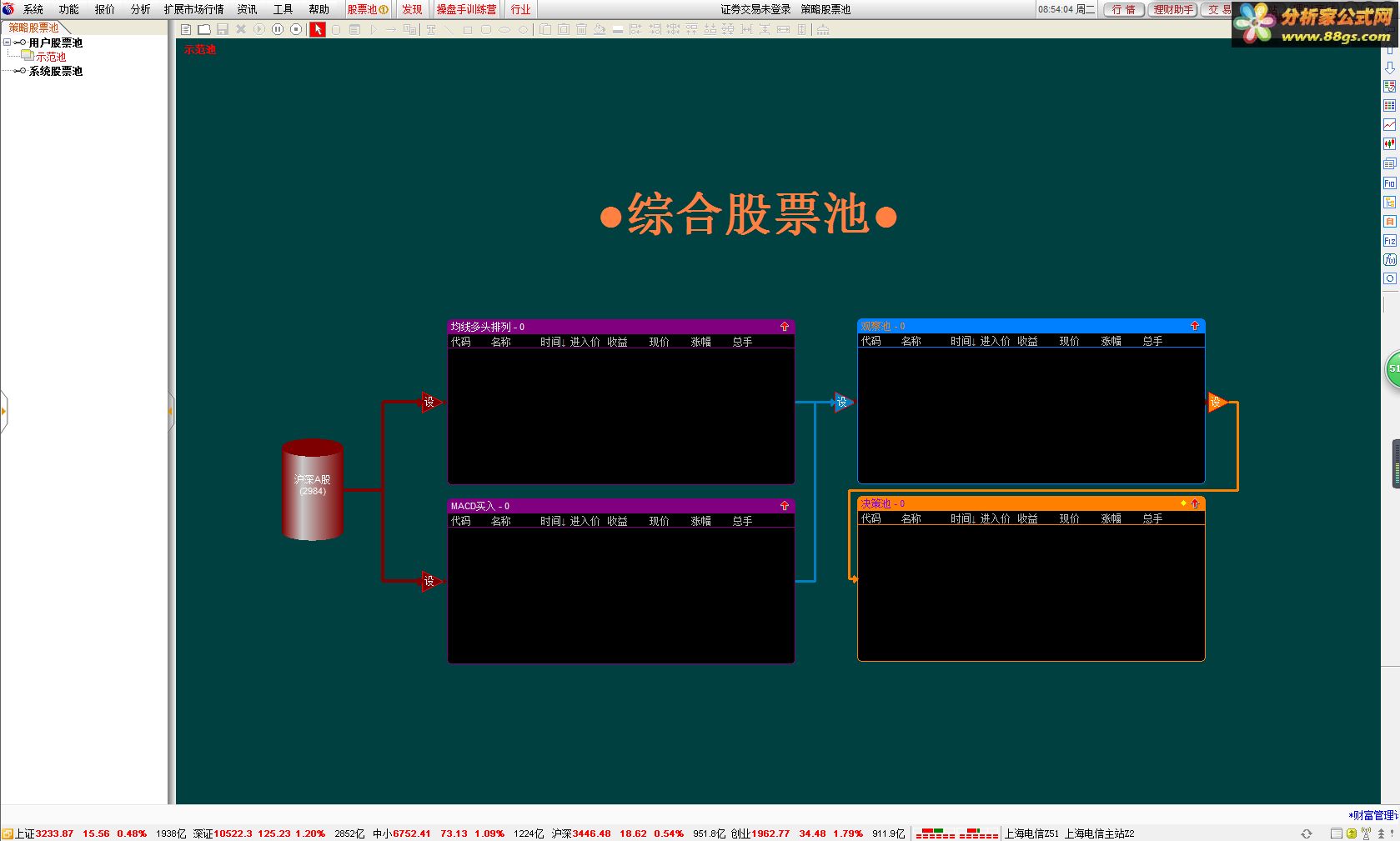Click the orange 自 sidebar icon
1400x841 pixels.
pyautogui.click(x=1389, y=222)
